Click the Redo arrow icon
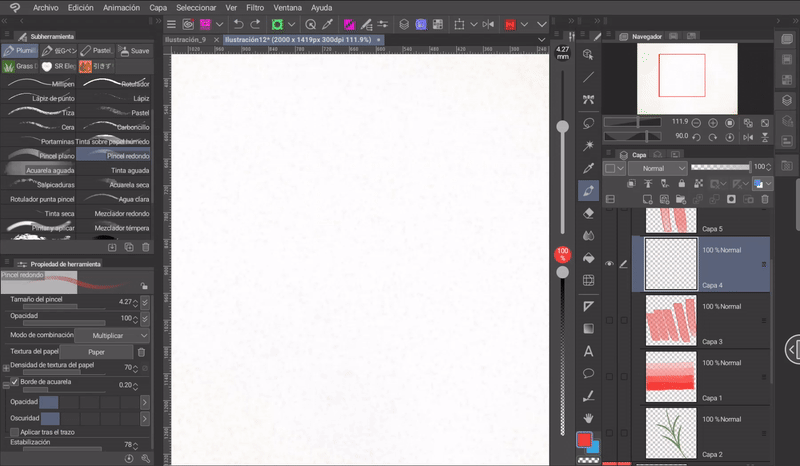The width and height of the screenshot is (800, 466). click(255, 24)
